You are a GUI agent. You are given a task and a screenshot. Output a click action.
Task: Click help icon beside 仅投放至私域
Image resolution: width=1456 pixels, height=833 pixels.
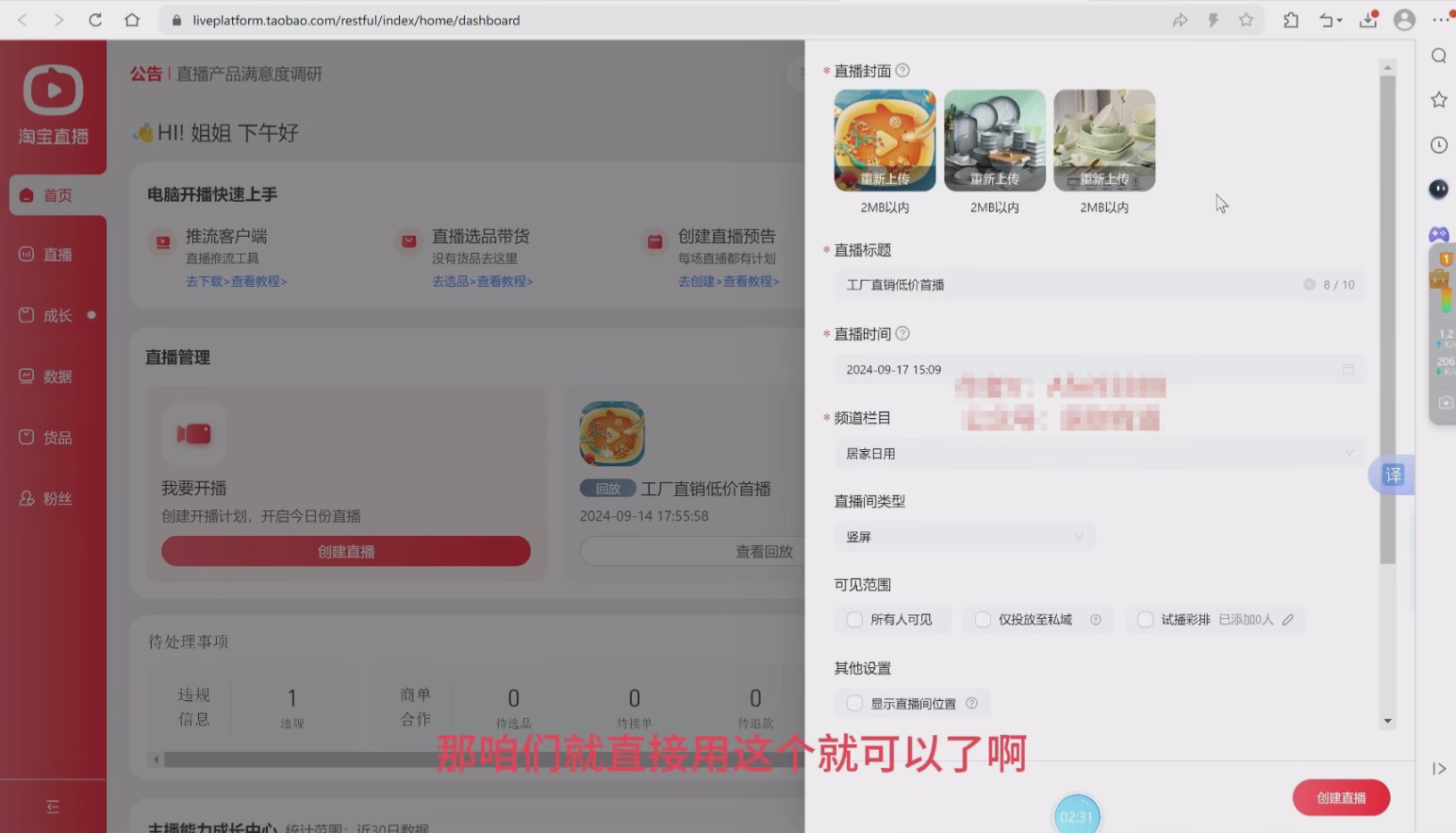pyautogui.click(x=1096, y=620)
